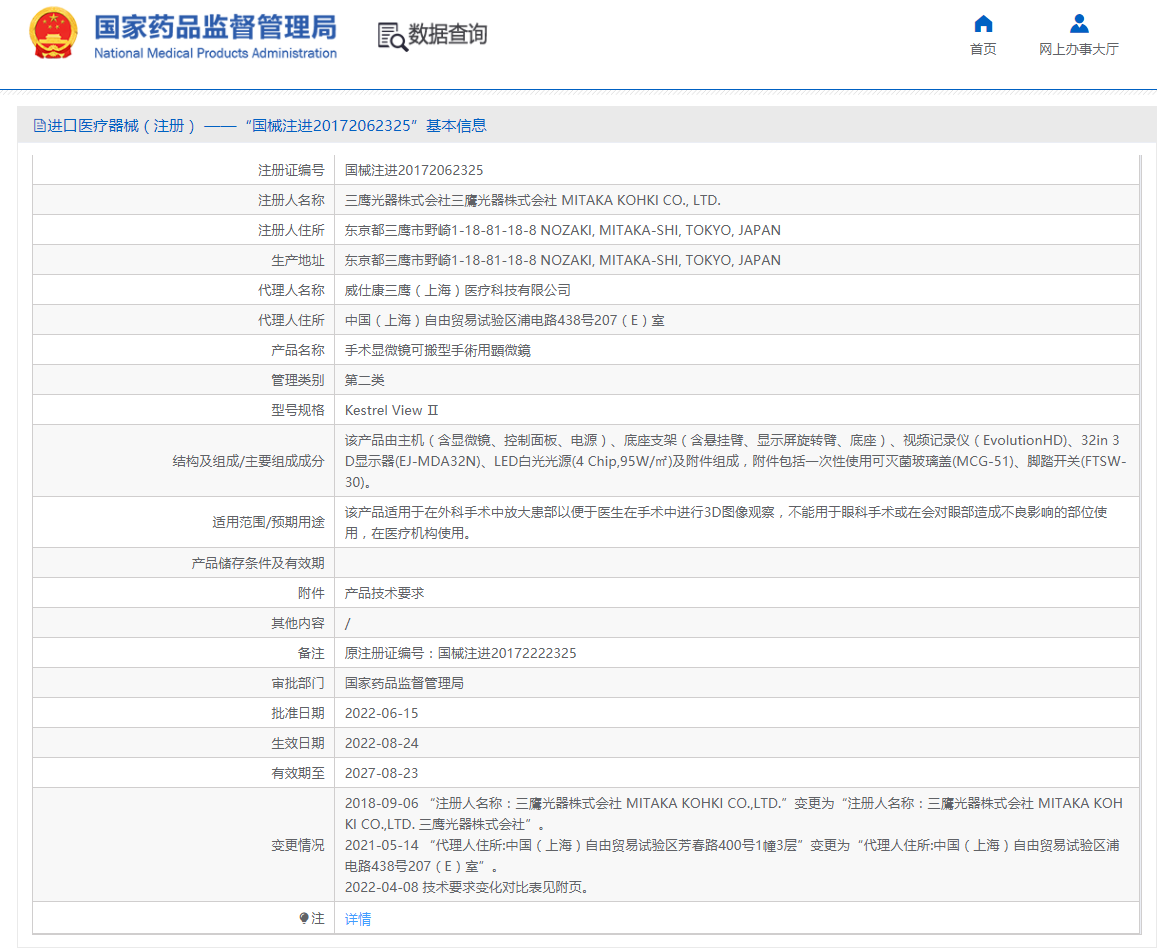
Task: Select approval date 2022-06-15
Action: (x=381, y=714)
